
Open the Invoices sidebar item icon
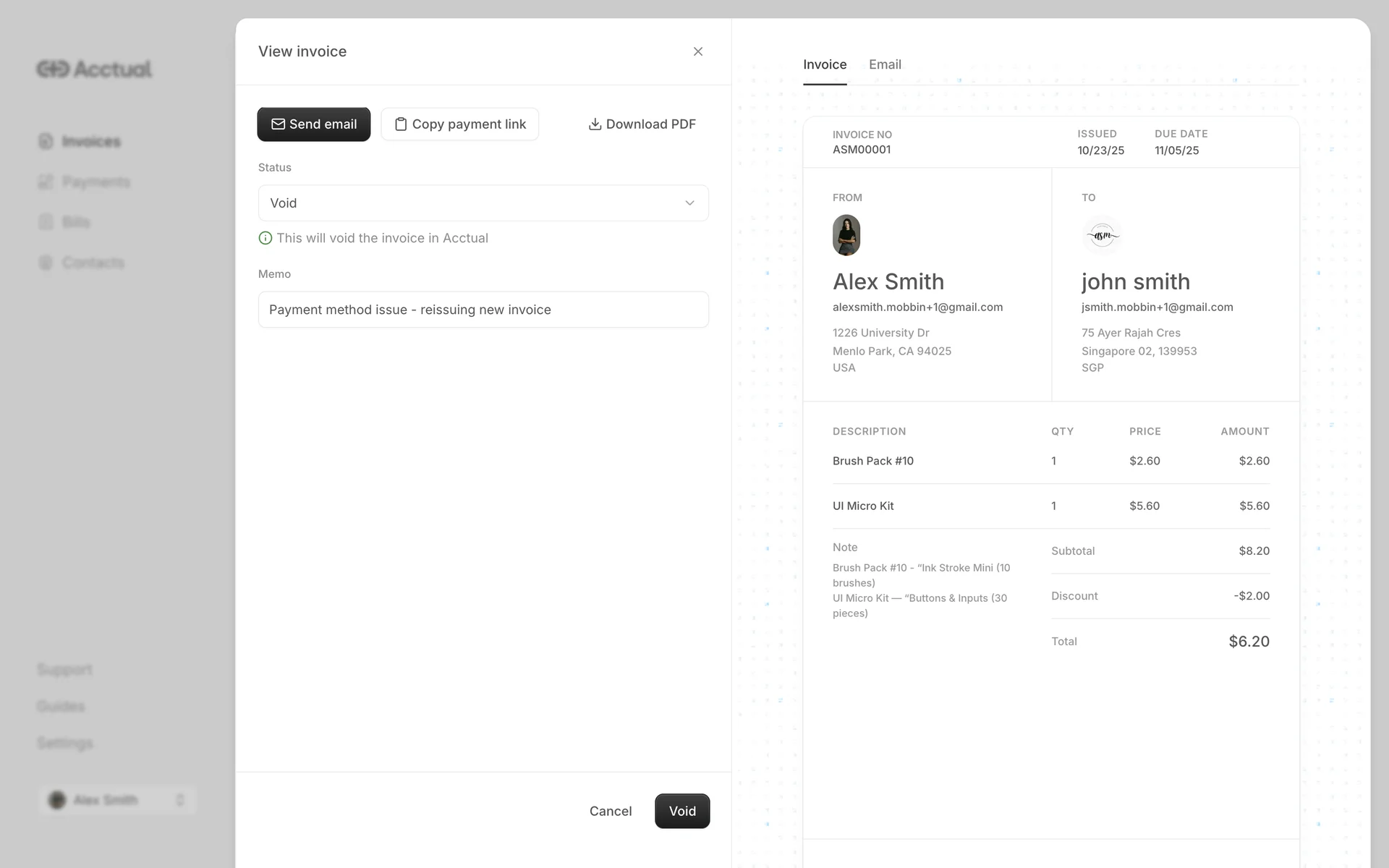pyautogui.click(x=46, y=141)
